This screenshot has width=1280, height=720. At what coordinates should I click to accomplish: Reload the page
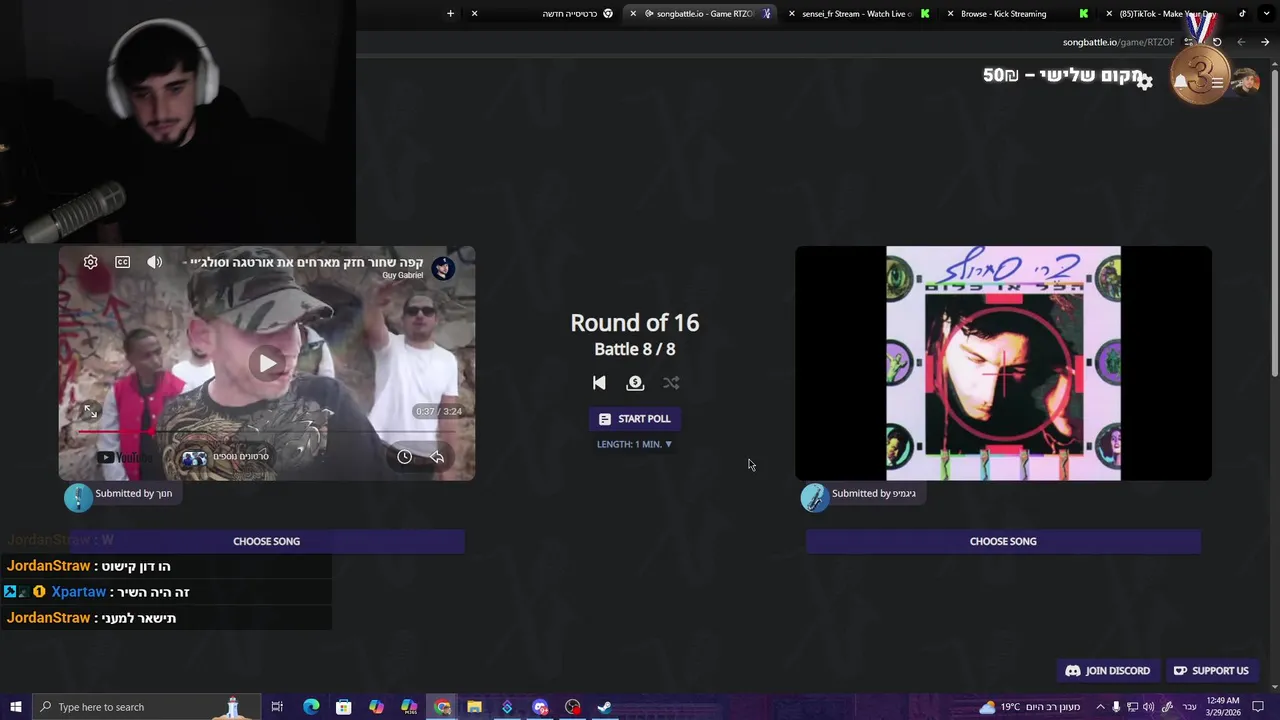click(1217, 42)
